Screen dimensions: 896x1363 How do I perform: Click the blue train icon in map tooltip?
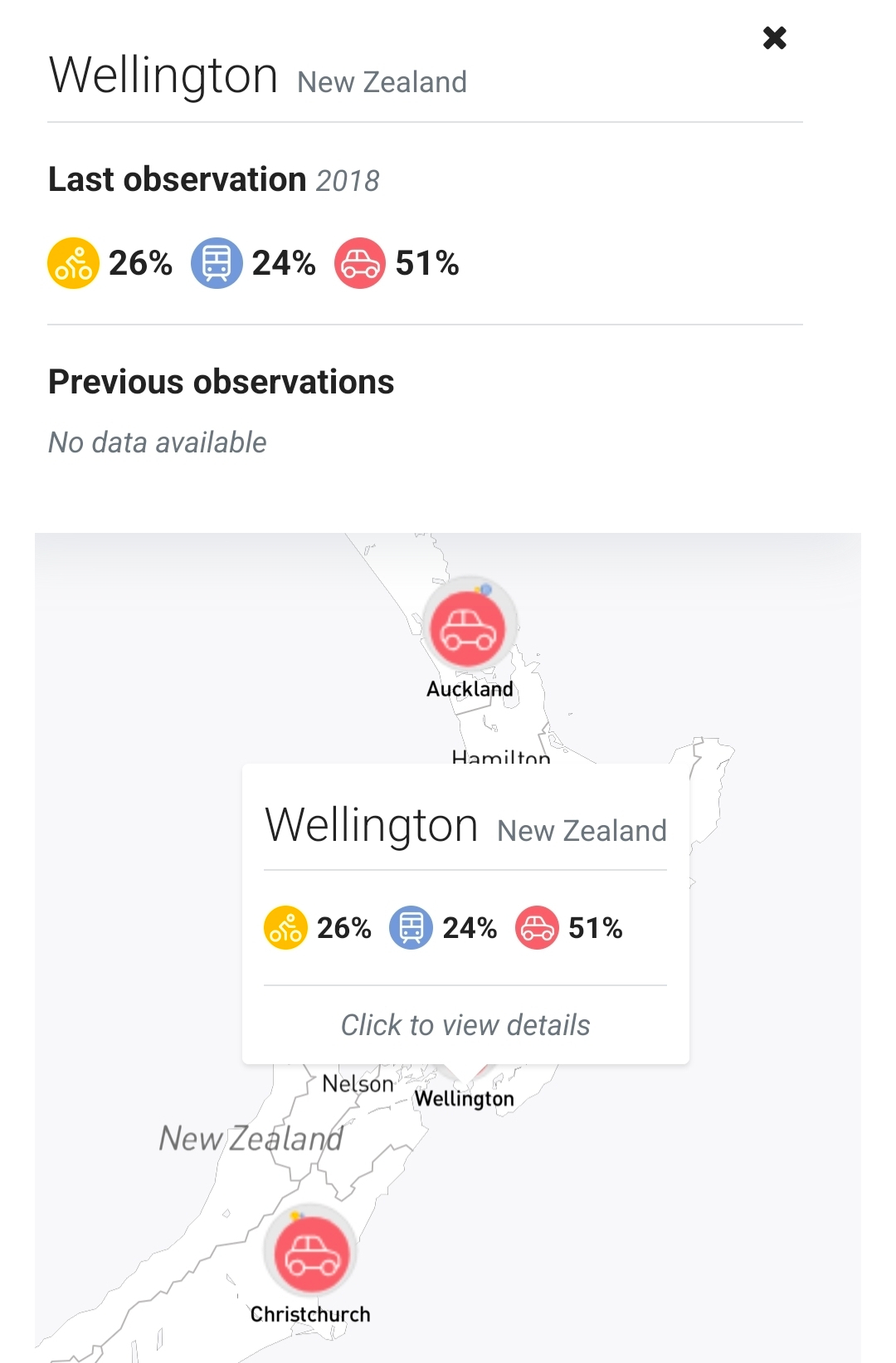click(411, 927)
